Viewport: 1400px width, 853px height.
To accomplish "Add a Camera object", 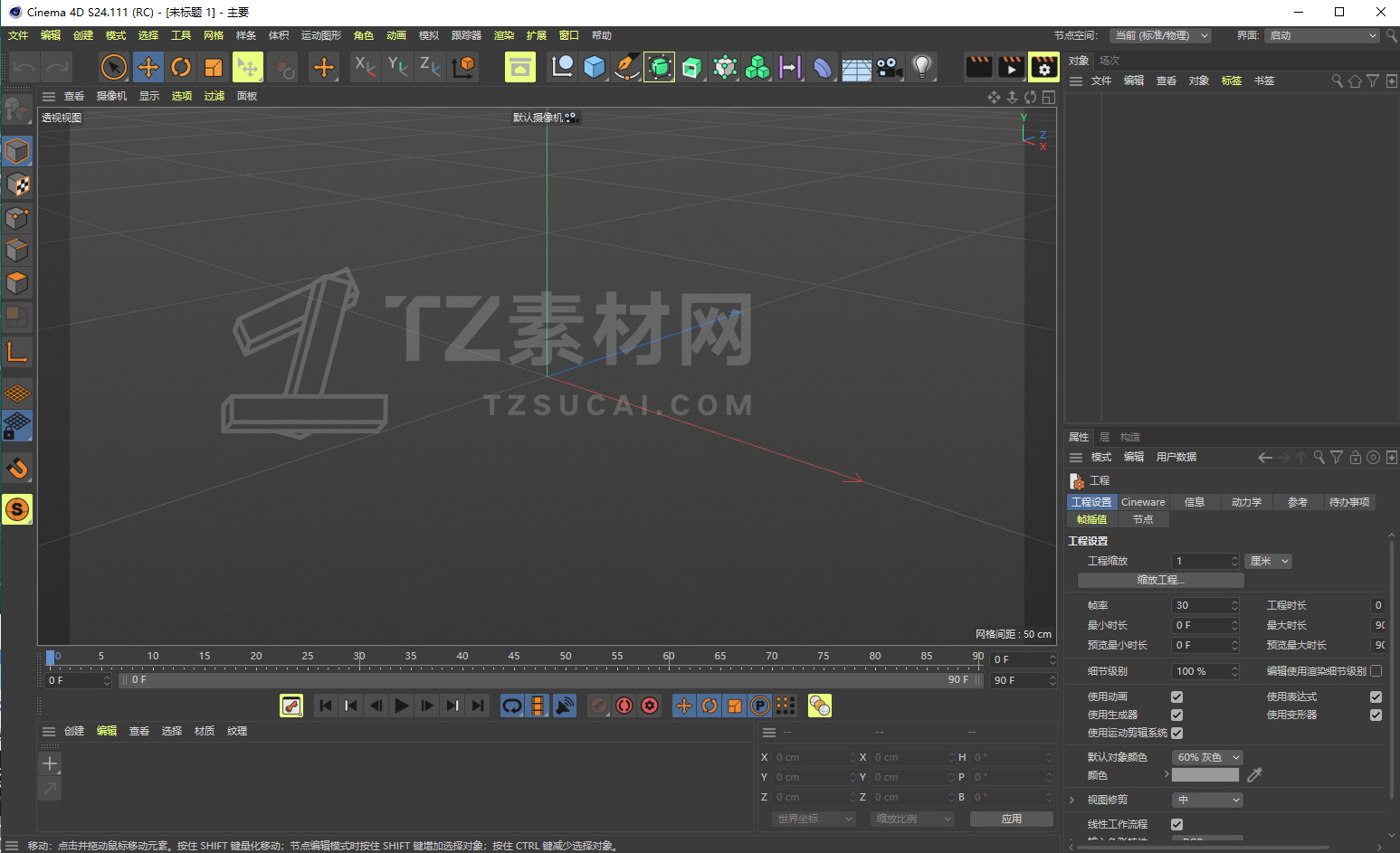I will 889,67.
